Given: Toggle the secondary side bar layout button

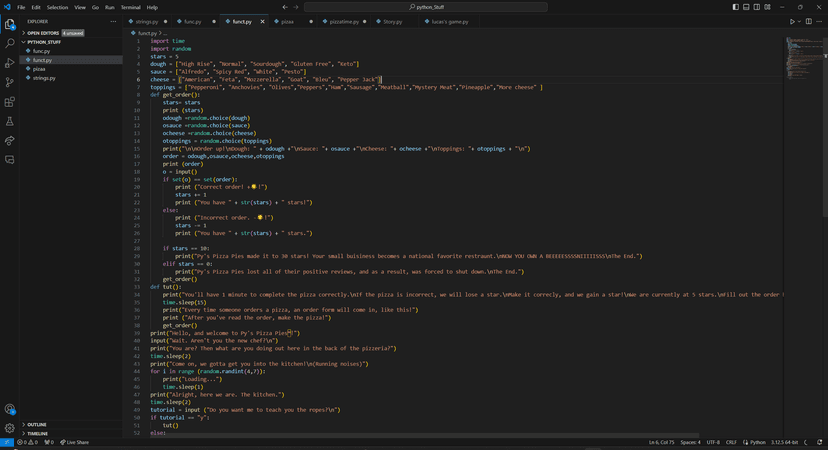Looking at the screenshot, I should pos(756,7).
